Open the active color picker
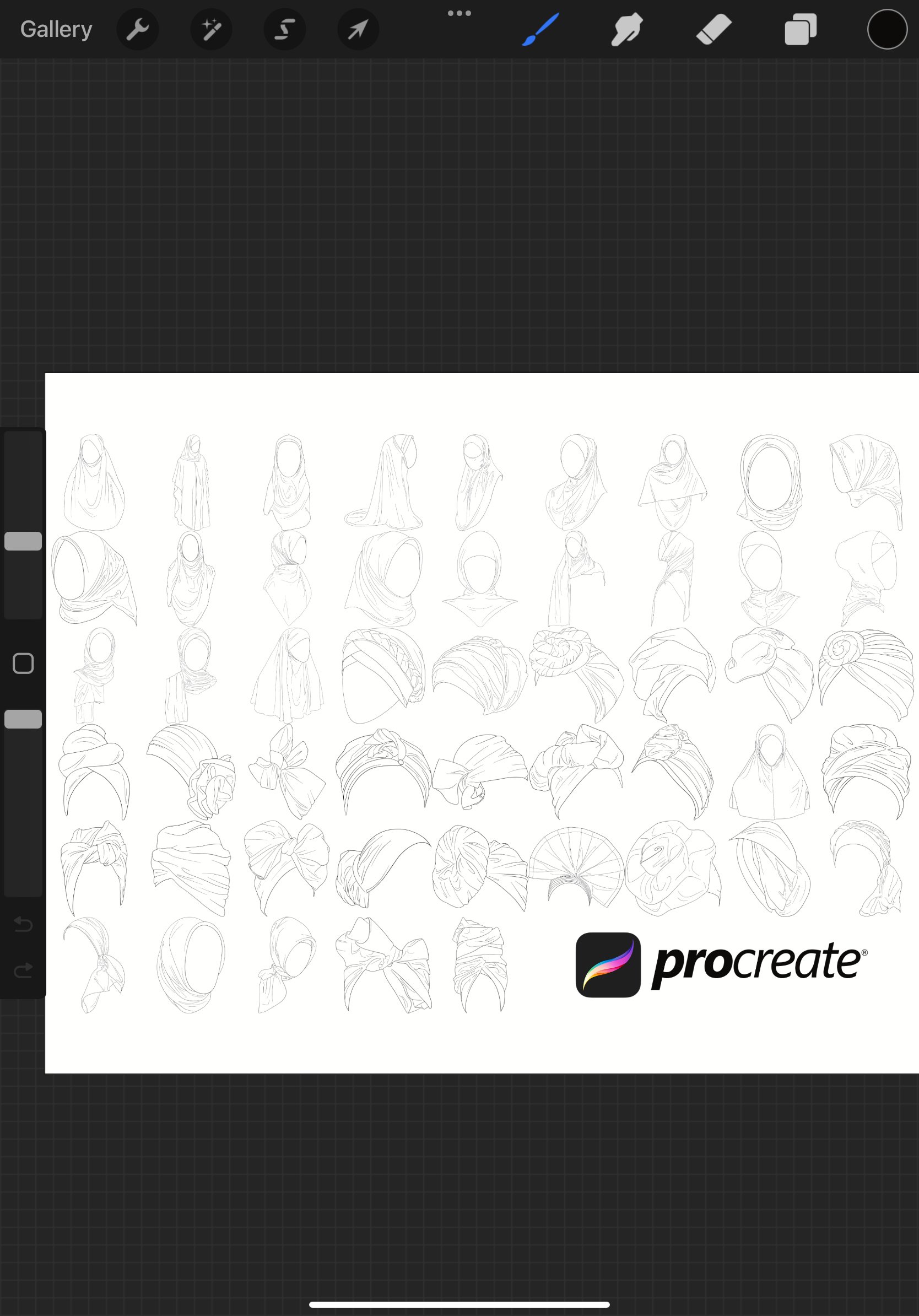 886,29
